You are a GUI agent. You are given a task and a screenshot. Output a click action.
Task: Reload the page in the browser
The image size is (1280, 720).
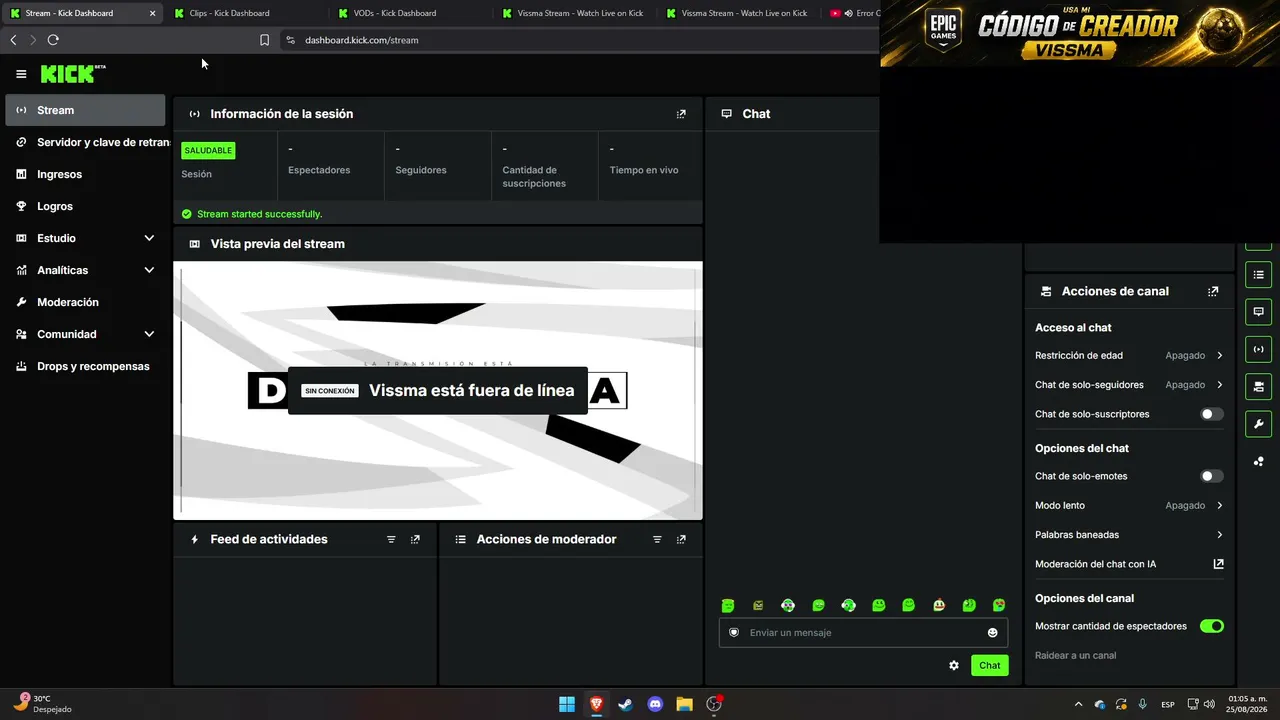tap(53, 40)
